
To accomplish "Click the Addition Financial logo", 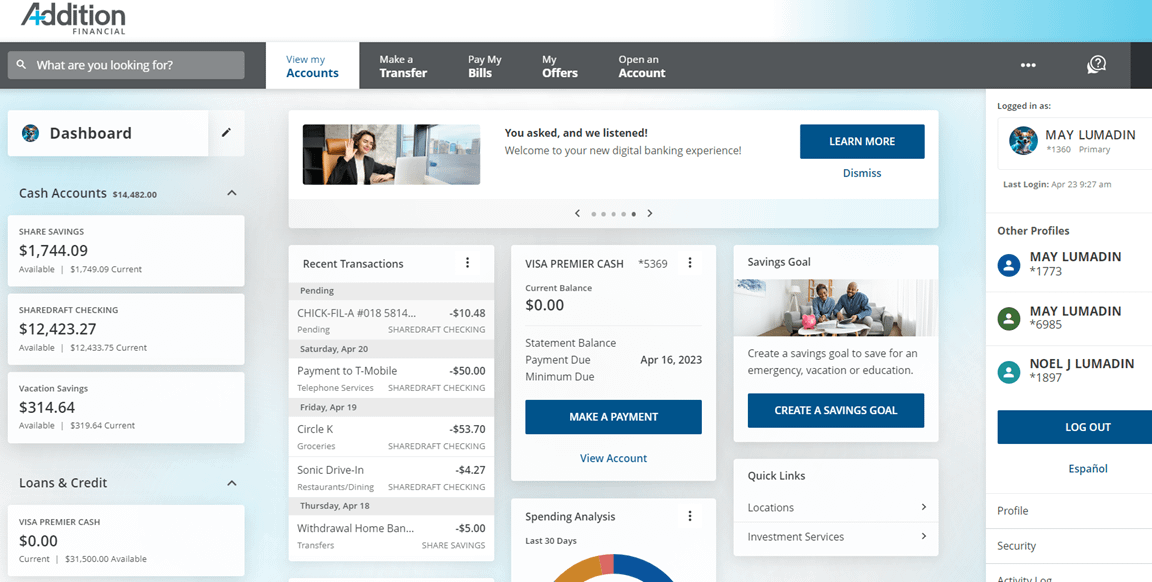I will (73, 18).
